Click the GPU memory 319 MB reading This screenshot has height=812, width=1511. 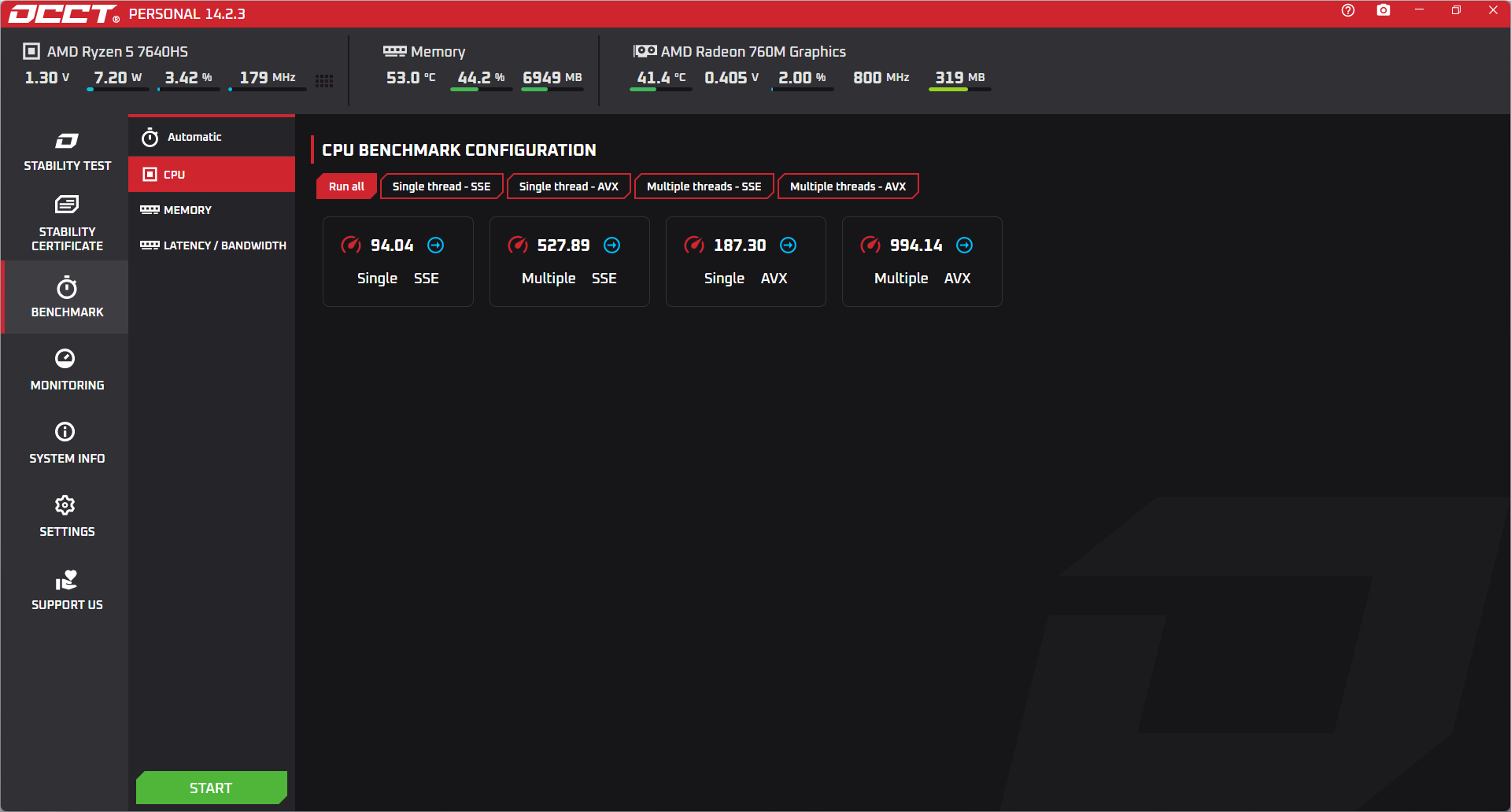960,78
